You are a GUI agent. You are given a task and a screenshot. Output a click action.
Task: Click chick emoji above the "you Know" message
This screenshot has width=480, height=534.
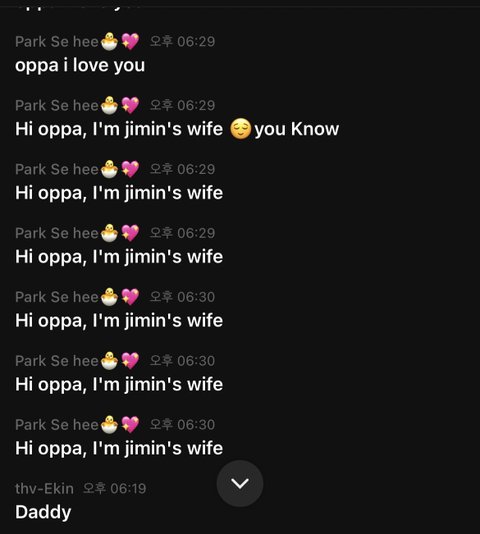click(x=109, y=105)
